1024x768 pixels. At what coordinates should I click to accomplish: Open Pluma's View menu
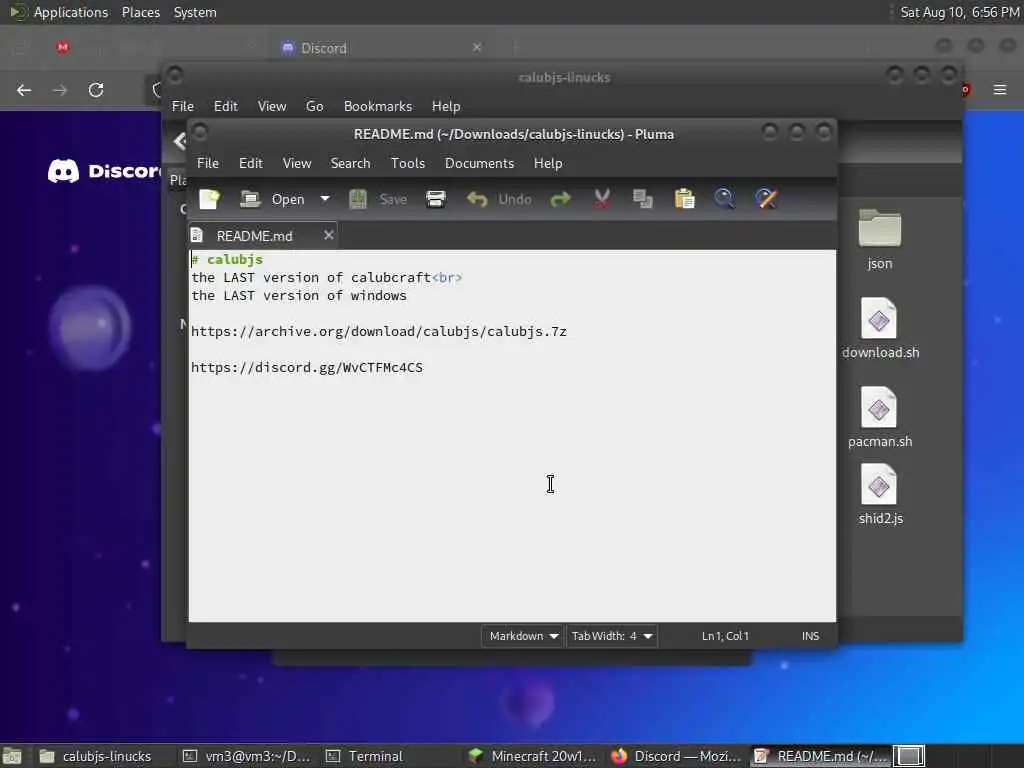pos(296,163)
